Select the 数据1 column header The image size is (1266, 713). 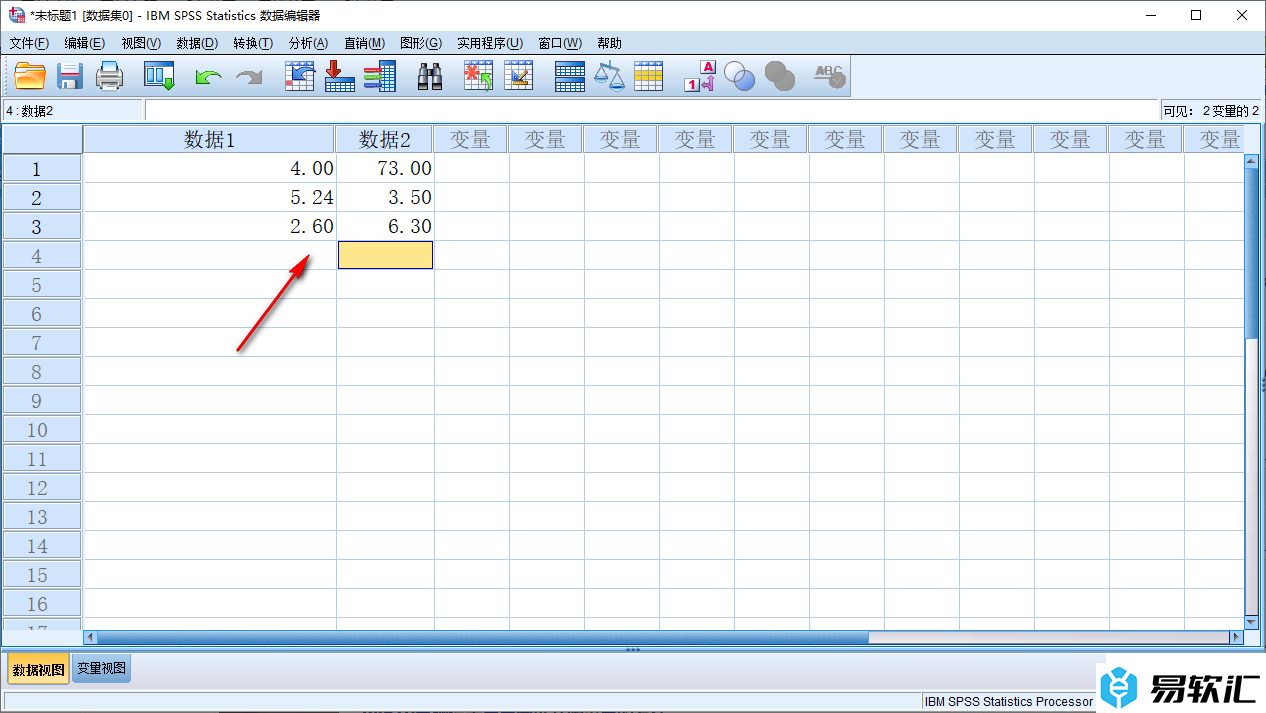209,139
